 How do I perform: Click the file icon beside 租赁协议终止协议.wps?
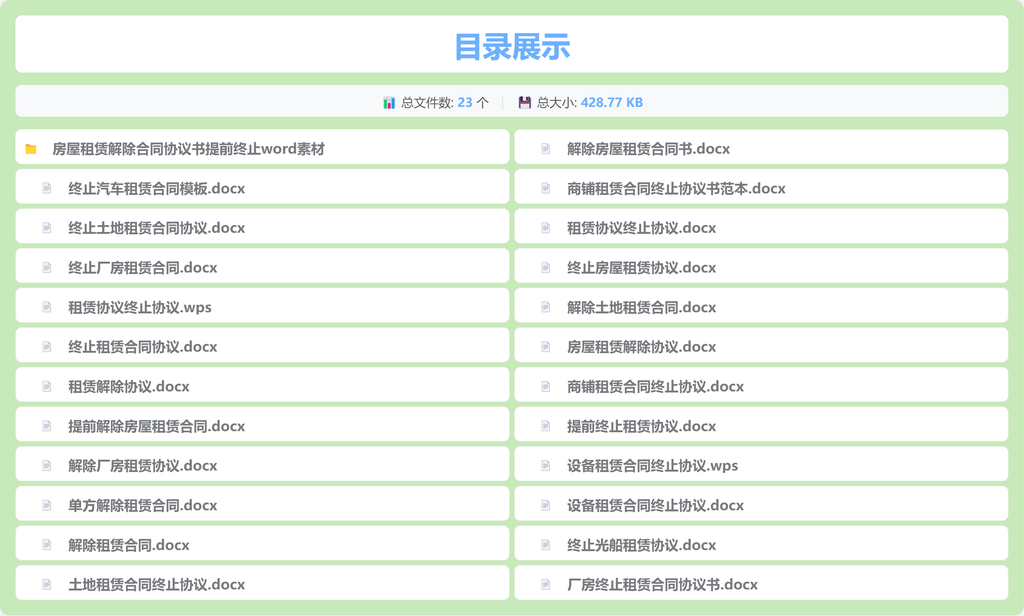[46, 307]
